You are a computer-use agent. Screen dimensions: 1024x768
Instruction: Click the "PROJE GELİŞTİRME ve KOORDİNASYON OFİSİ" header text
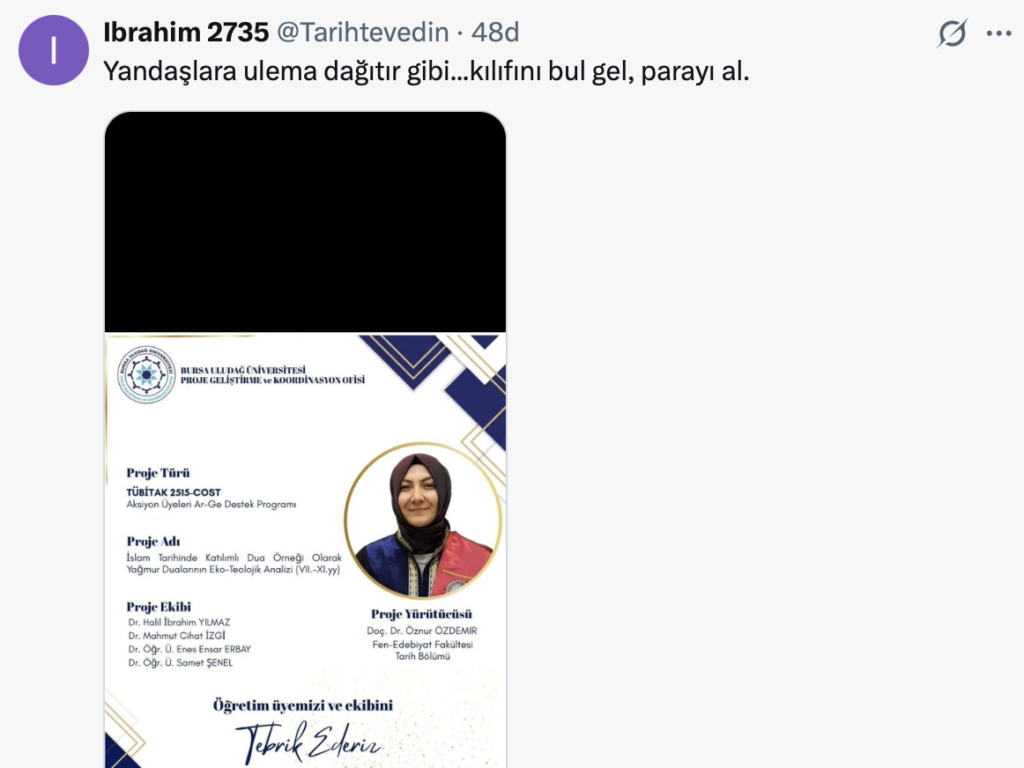[272, 380]
